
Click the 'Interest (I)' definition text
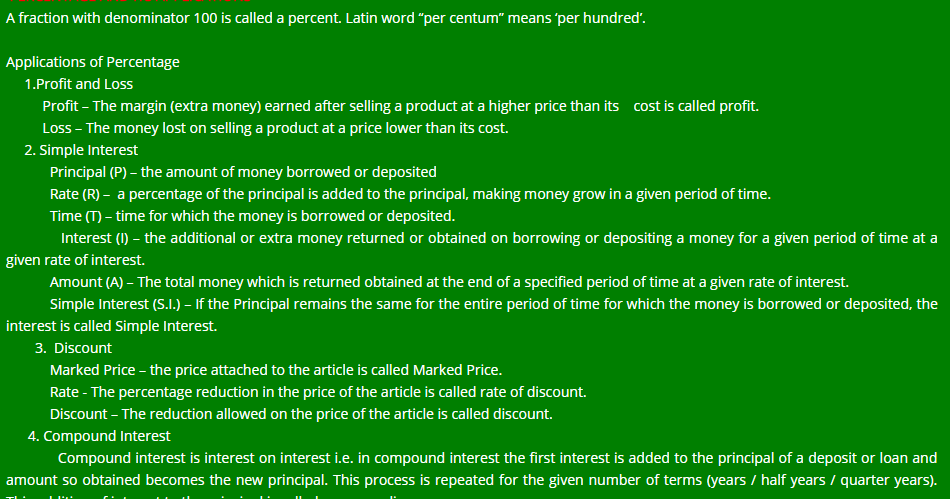498,238
